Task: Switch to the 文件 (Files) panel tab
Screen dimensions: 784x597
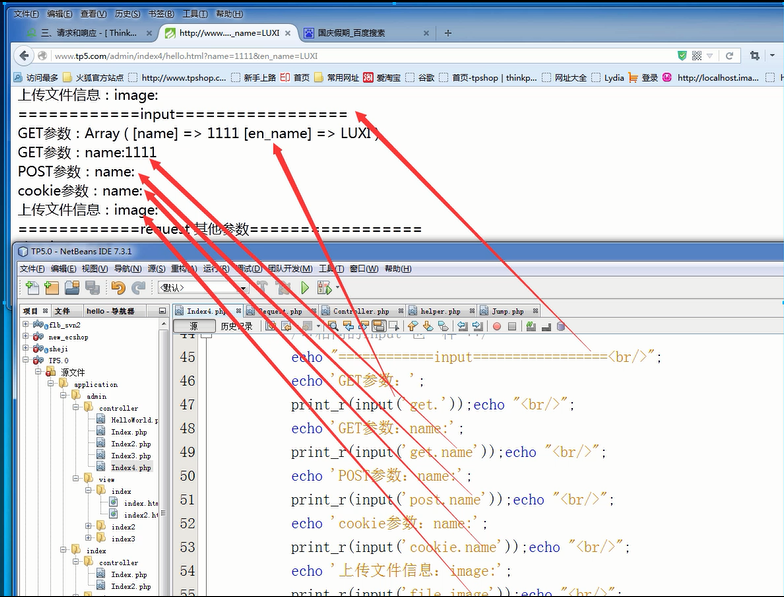Action: click(62, 311)
